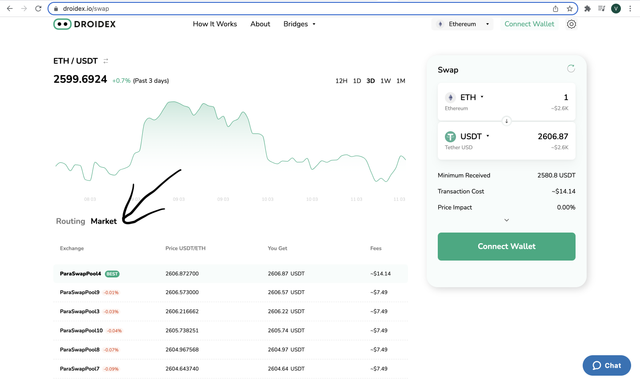Click the browser forward arrow

(24, 9)
